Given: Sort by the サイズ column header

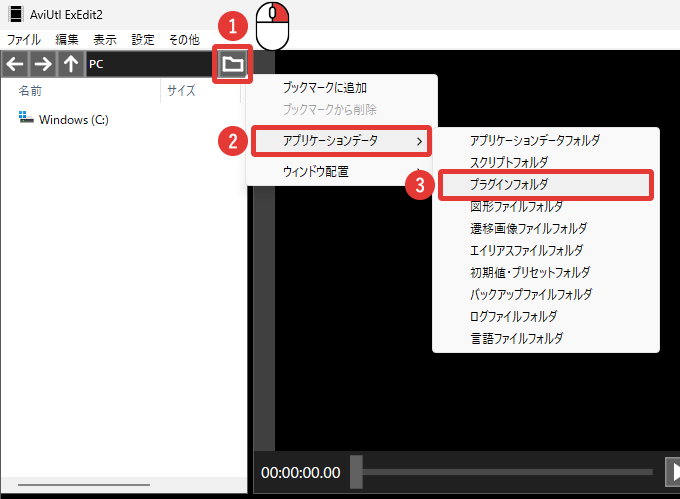Looking at the screenshot, I should click(200, 91).
